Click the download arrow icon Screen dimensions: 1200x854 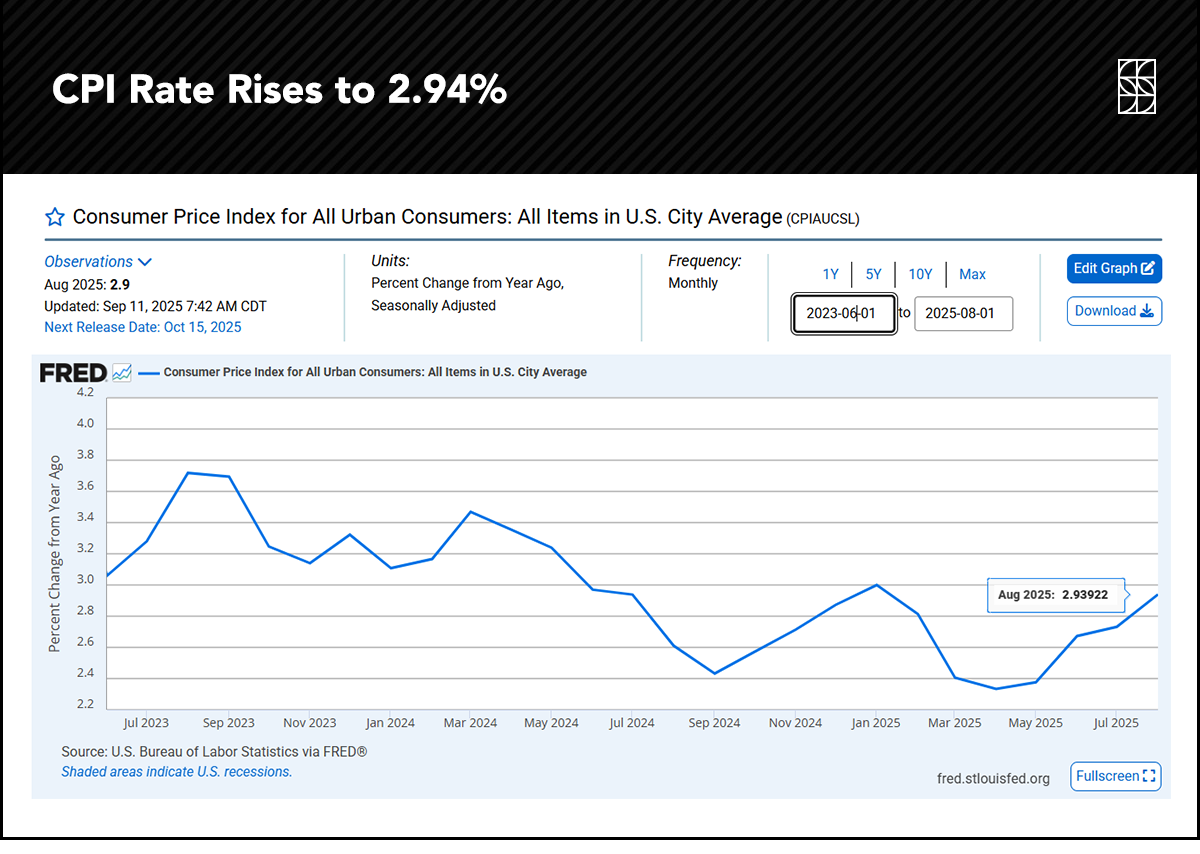(1146, 311)
